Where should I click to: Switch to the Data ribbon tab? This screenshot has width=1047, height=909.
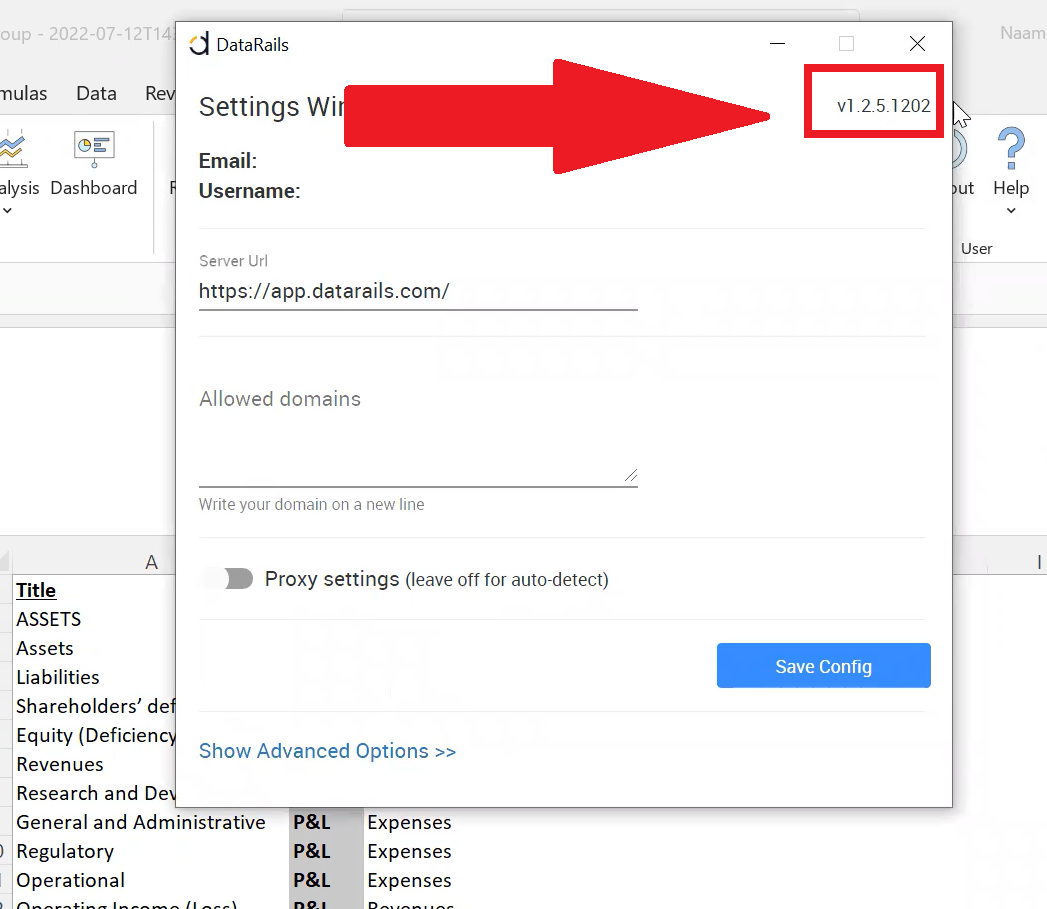point(96,93)
